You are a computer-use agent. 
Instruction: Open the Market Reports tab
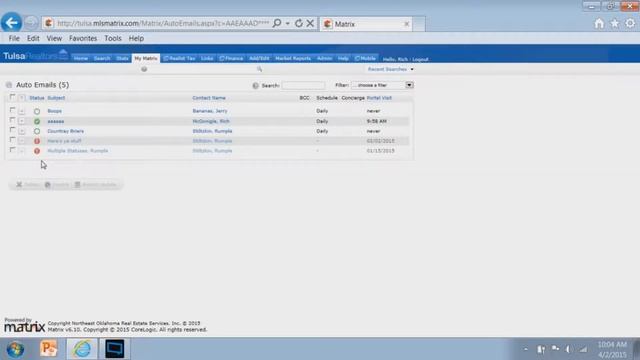coord(293,58)
